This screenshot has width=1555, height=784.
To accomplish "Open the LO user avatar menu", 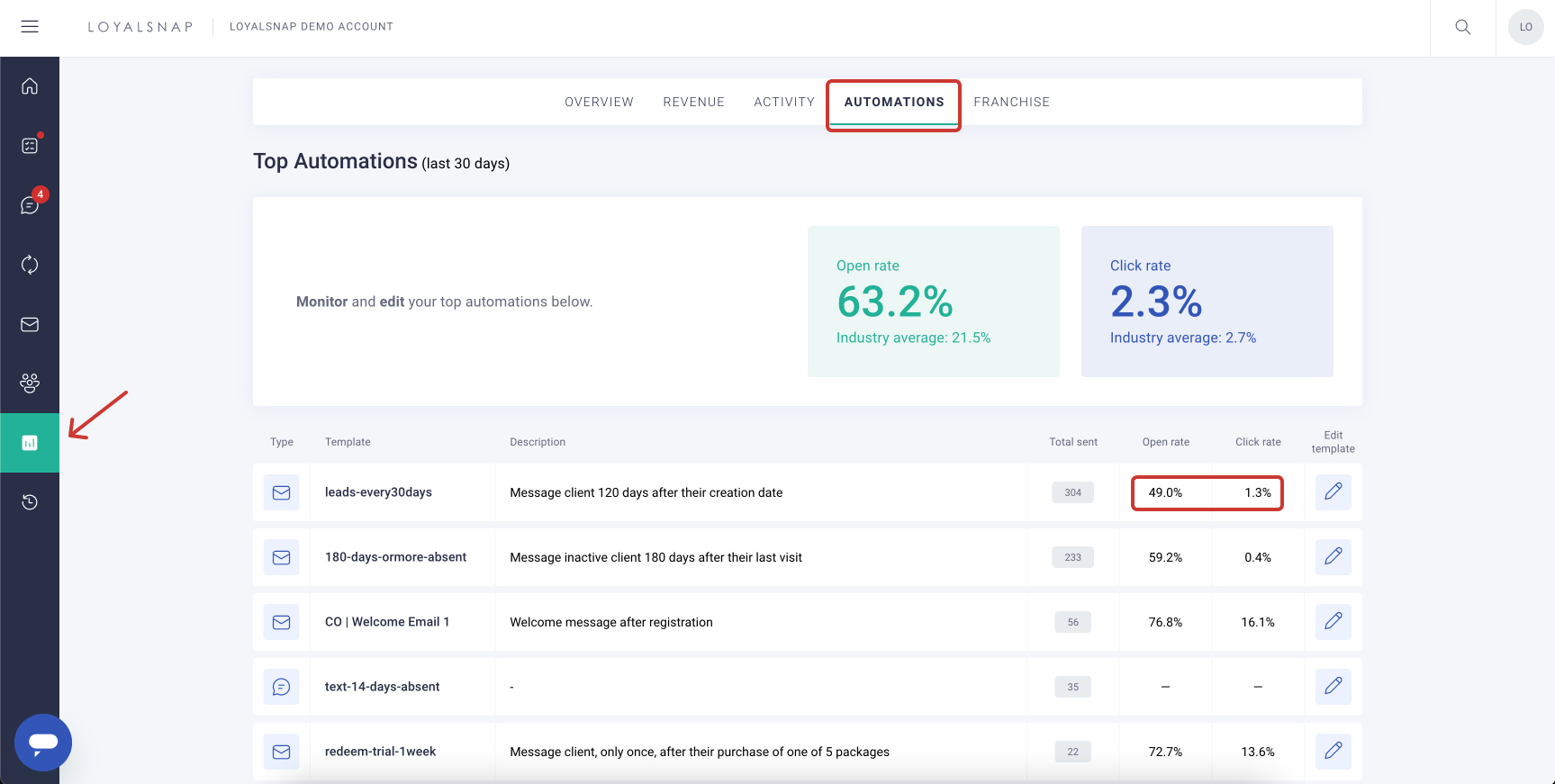I will point(1525,27).
